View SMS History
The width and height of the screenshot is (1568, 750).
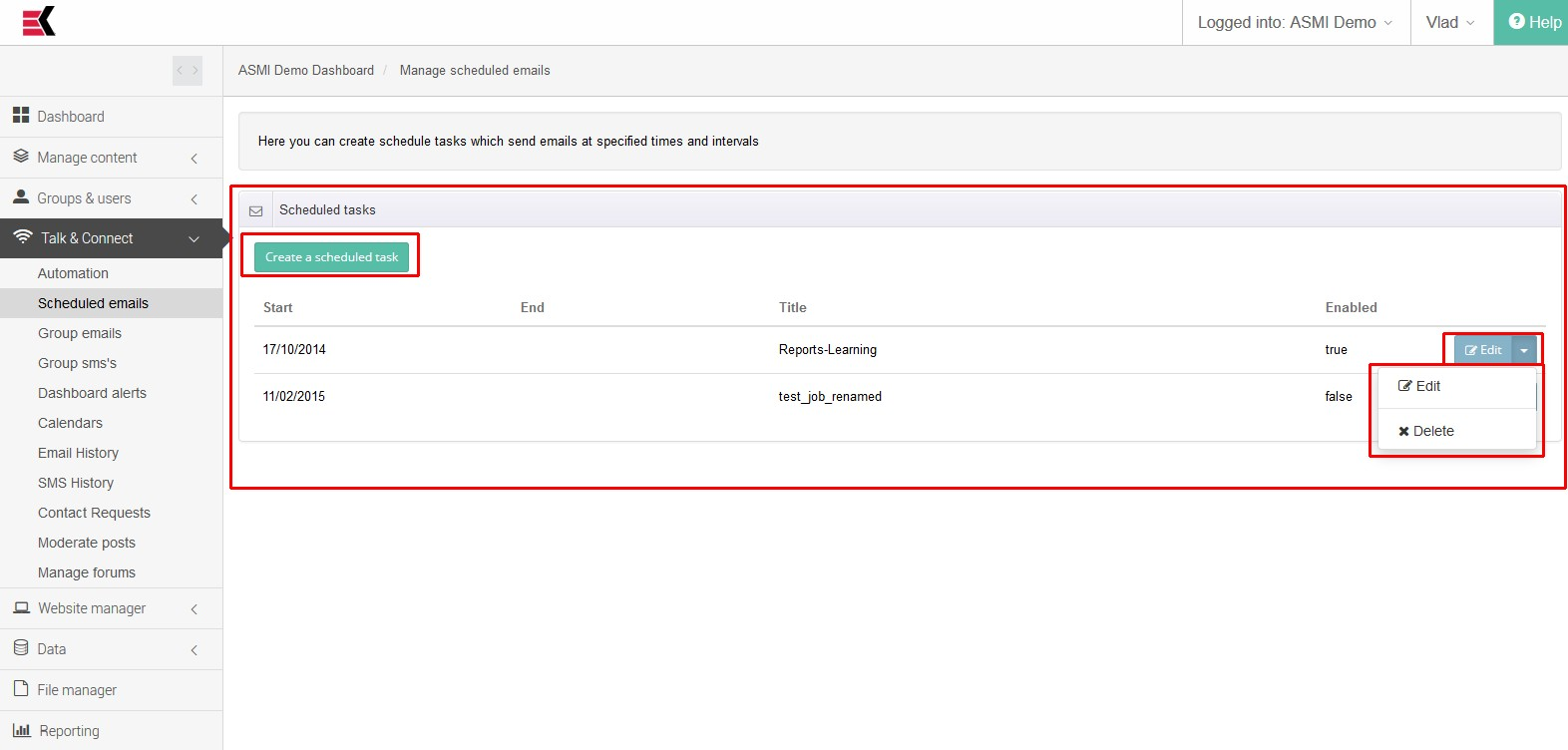coord(76,483)
